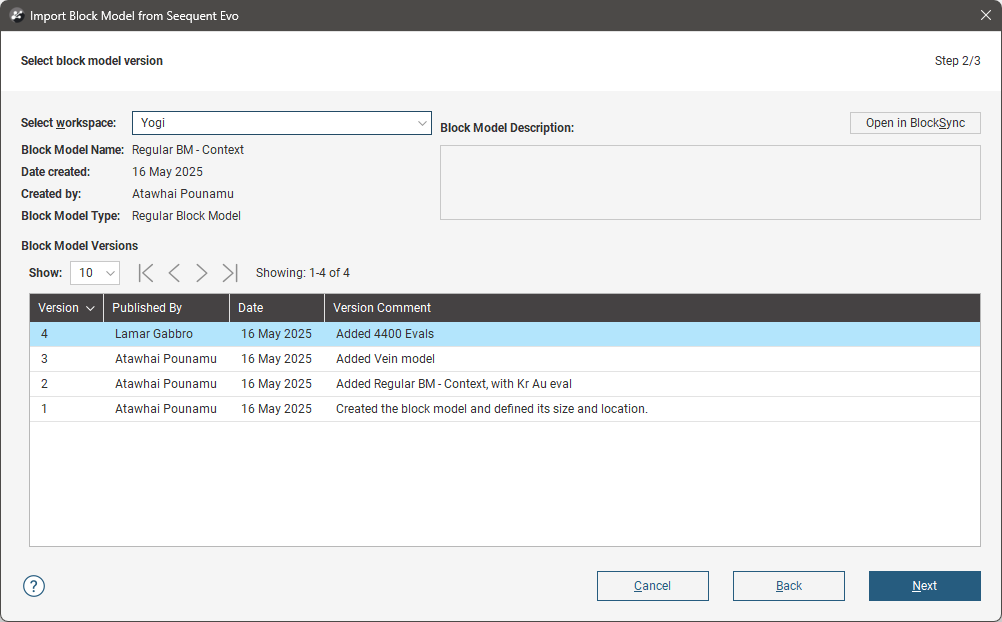Image resolution: width=1002 pixels, height=622 pixels.
Task: Click the Seequent app icon in title bar
Action: click(16, 16)
